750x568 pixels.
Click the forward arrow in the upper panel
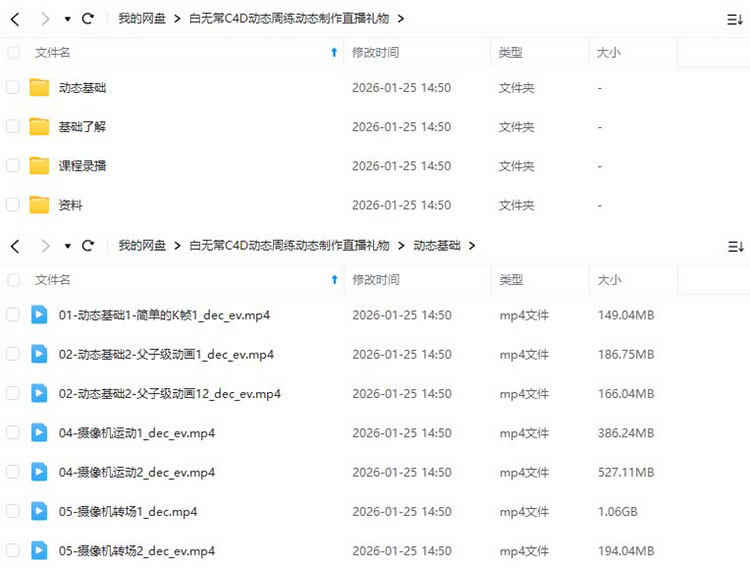[44, 19]
